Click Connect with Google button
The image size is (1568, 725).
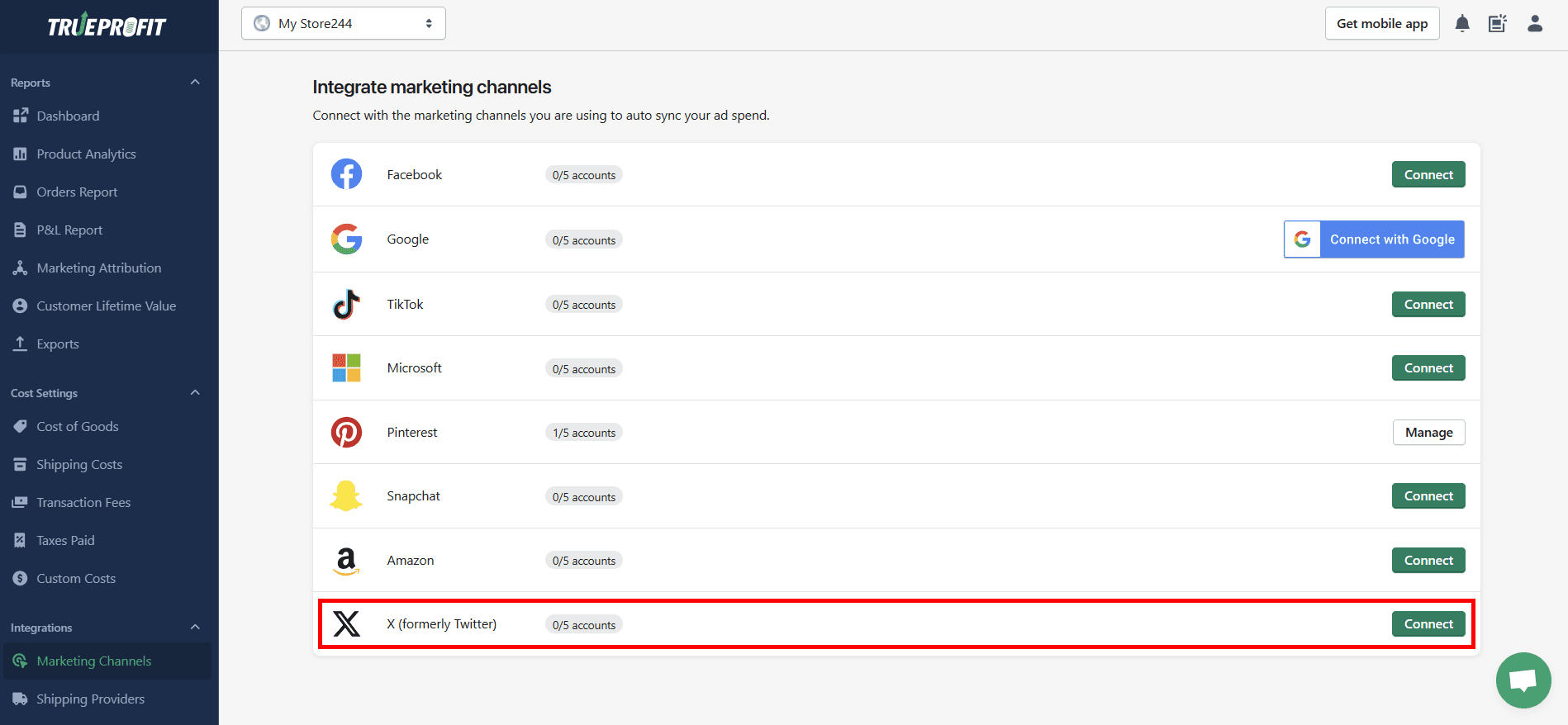(x=1374, y=239)
